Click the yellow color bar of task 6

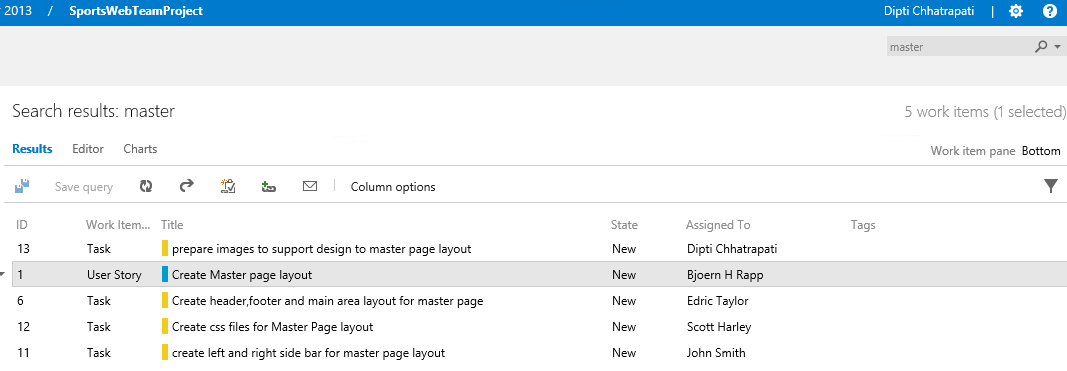click(x=165, y=300)
